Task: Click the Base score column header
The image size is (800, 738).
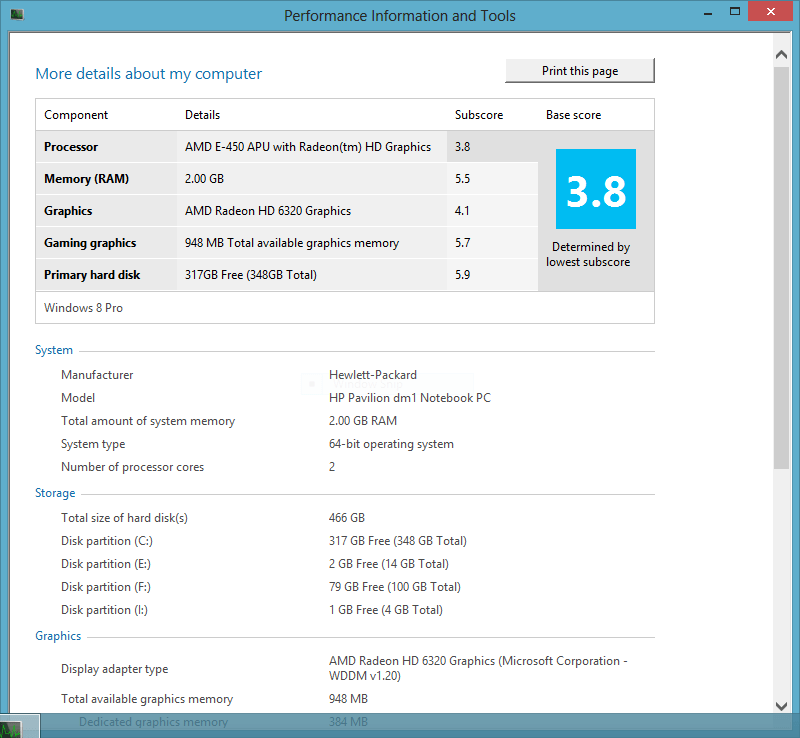Action: point(573,115)
